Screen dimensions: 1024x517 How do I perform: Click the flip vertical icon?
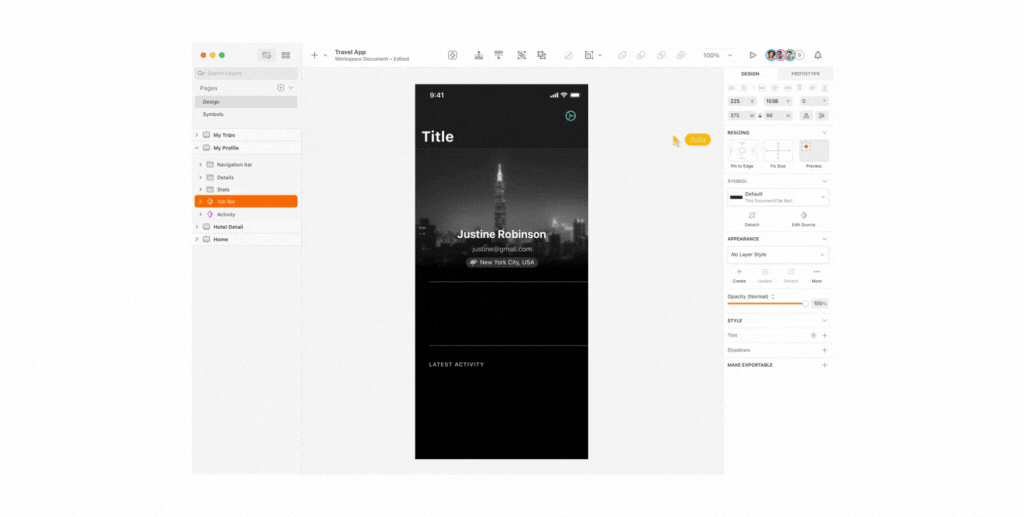[822, 116]
